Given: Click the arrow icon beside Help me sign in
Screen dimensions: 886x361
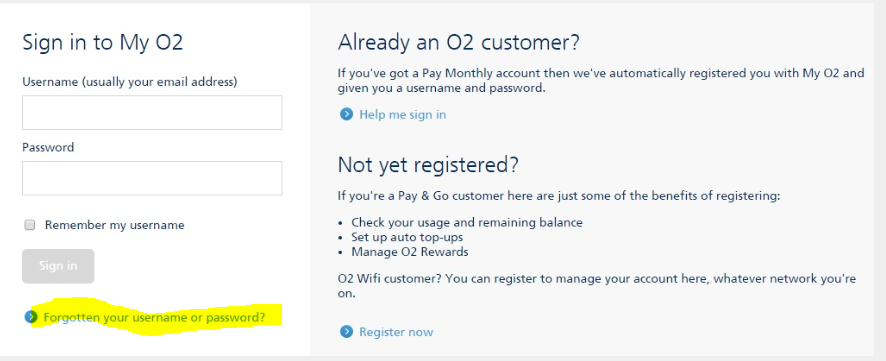Looking at the screenshot, I should point(346,115).
